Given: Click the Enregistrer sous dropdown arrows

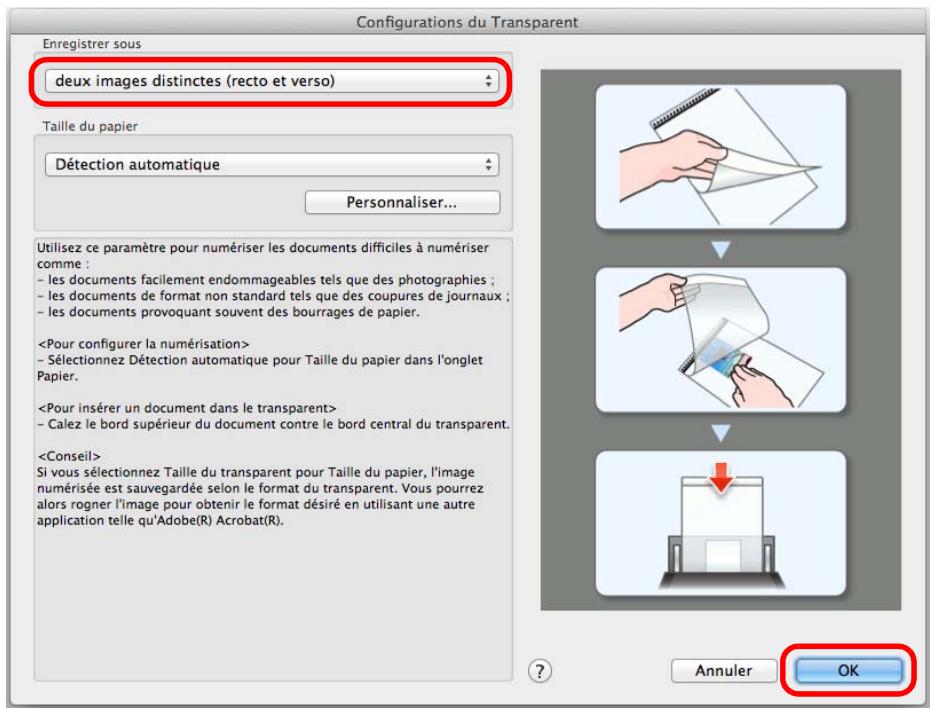Looking at the screenshot, I should point(488,81).
